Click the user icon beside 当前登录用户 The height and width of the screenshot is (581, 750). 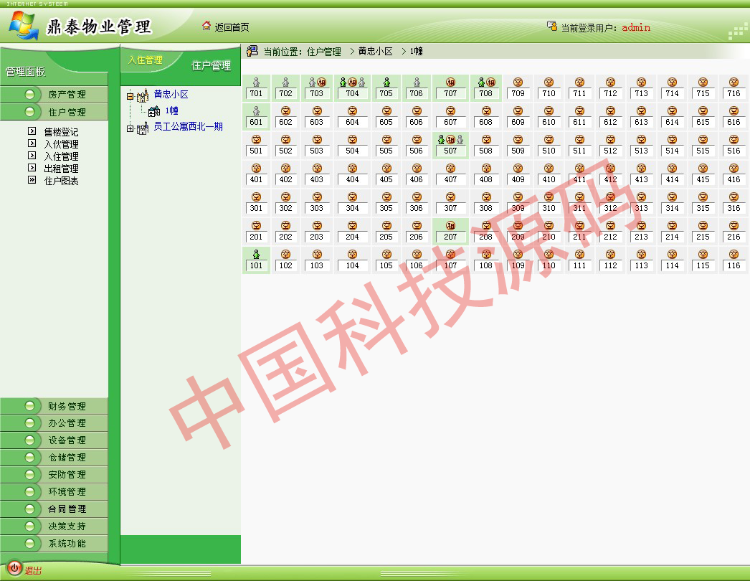coord(552,26)
